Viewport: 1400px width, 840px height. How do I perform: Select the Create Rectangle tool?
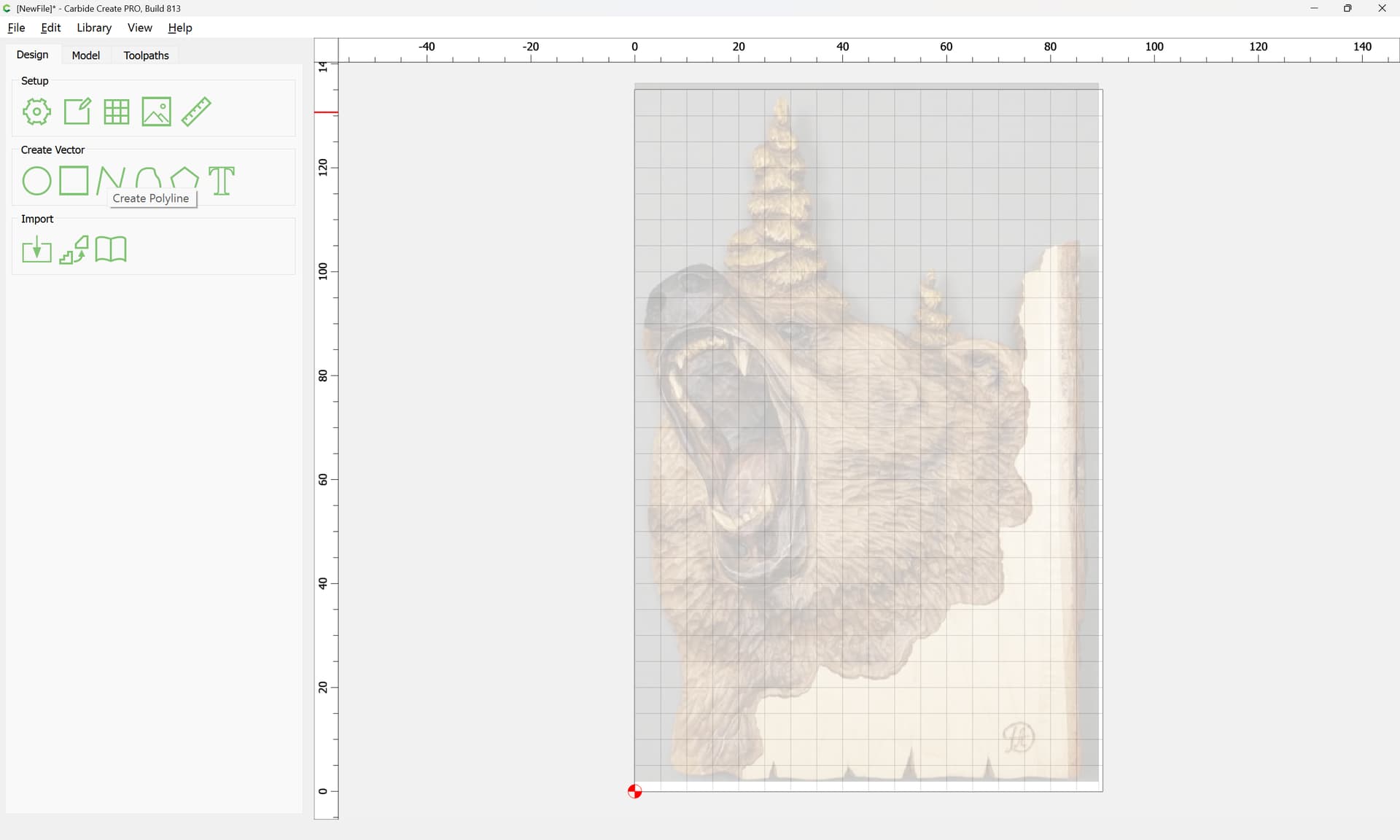coord(74,181)
